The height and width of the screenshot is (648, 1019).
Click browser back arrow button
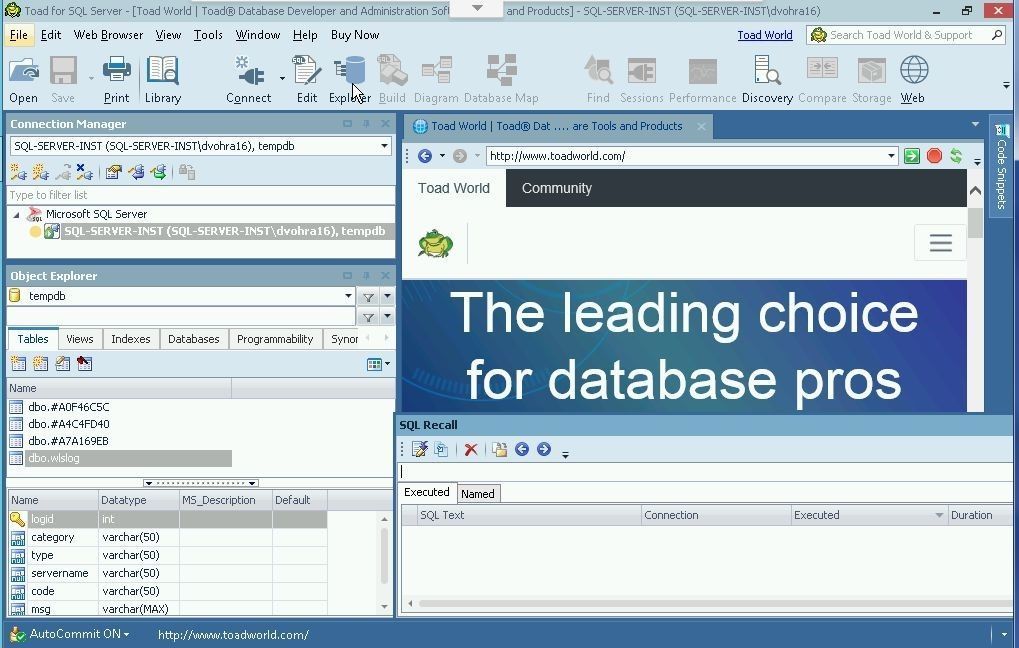[425, 156]
